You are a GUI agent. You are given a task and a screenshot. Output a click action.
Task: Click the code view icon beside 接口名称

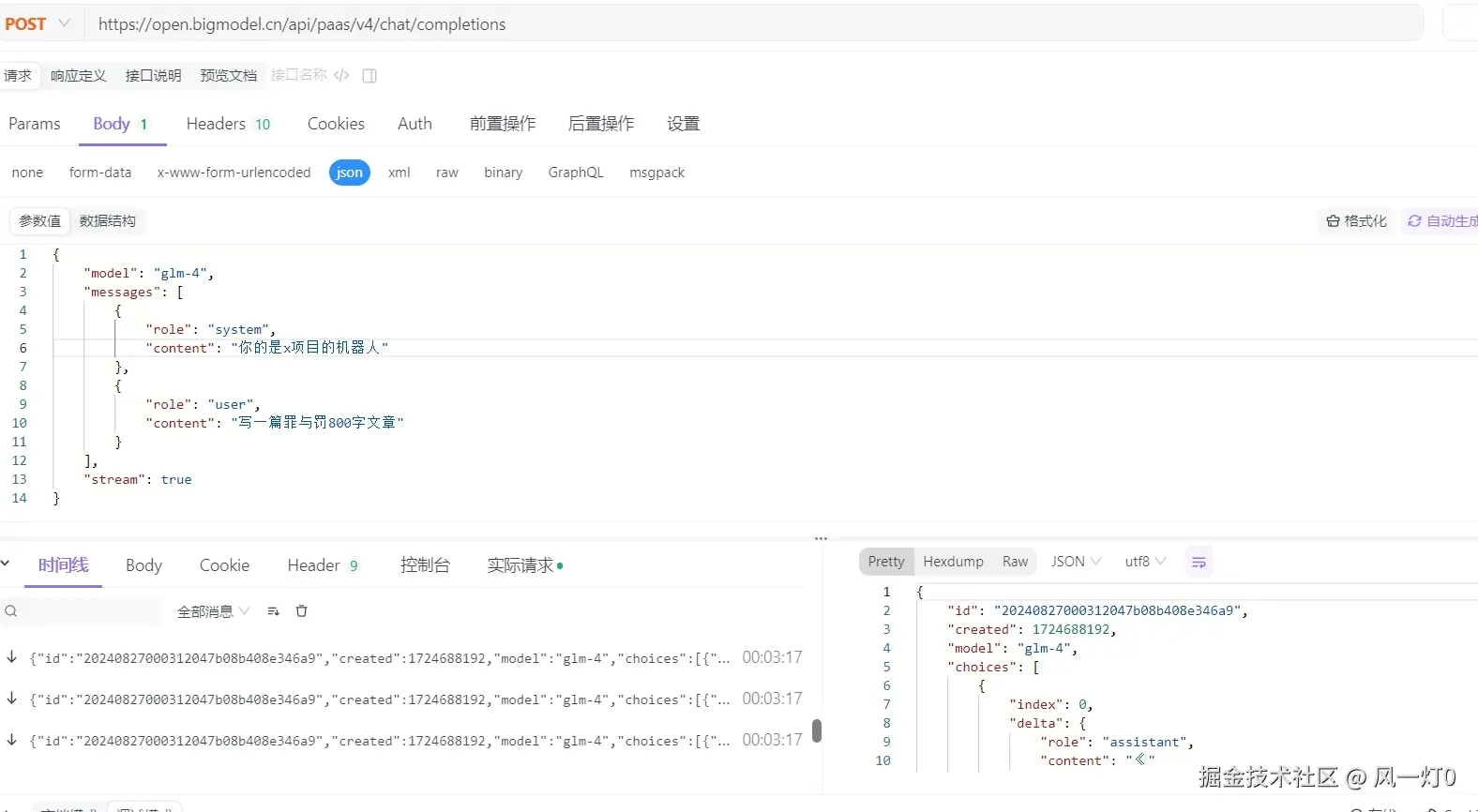[341, 75]
